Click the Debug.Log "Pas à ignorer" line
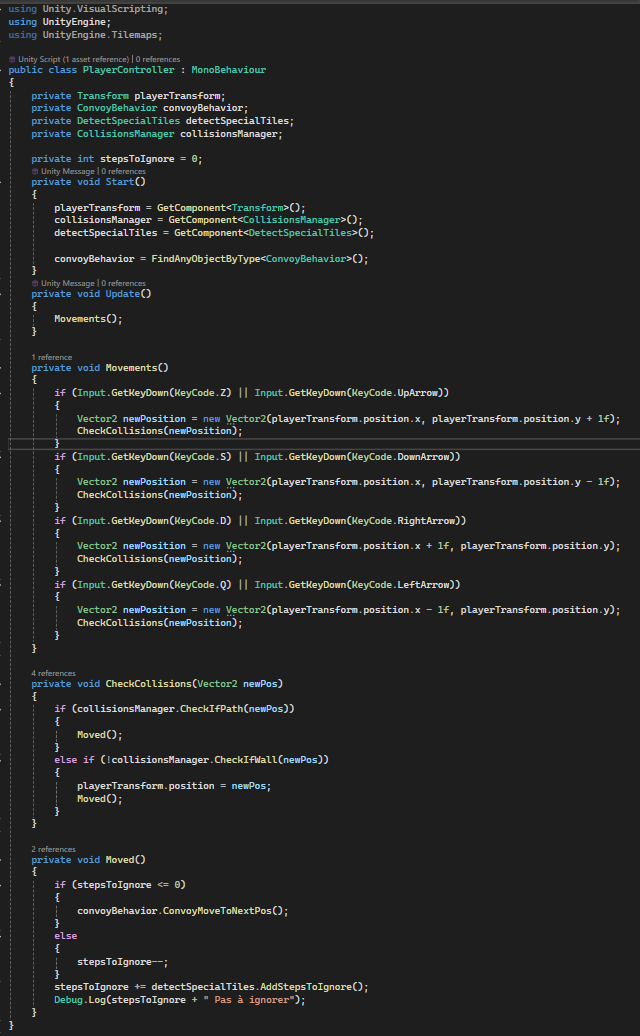This screenshot has width=640, height=1036. tap(180, 1000)
